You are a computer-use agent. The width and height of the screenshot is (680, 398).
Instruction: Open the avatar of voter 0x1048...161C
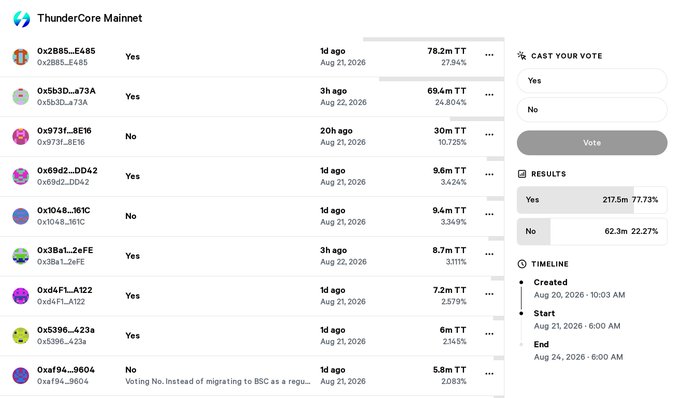pos(20,216)
